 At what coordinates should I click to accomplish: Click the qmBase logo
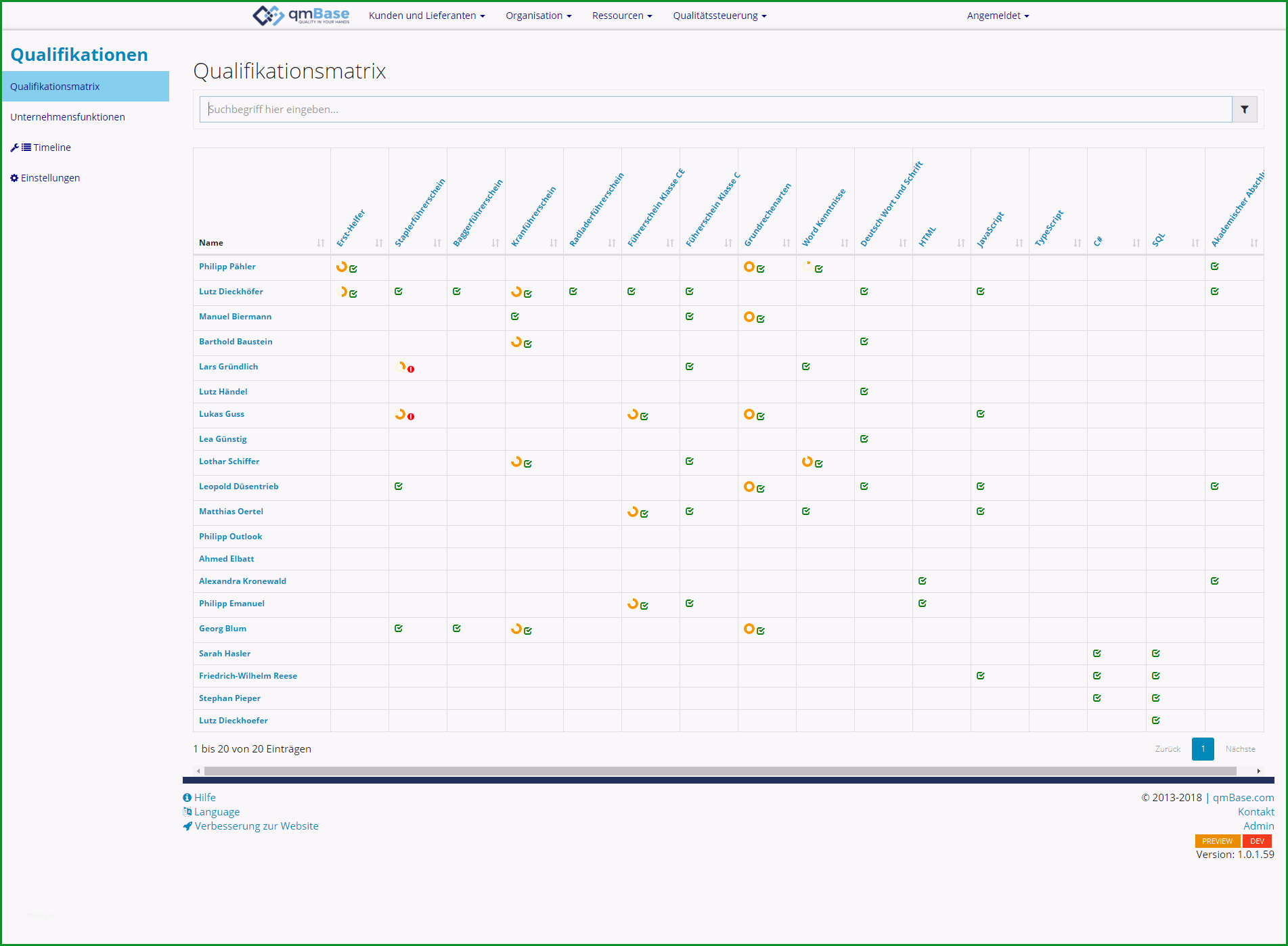point(301,15)
